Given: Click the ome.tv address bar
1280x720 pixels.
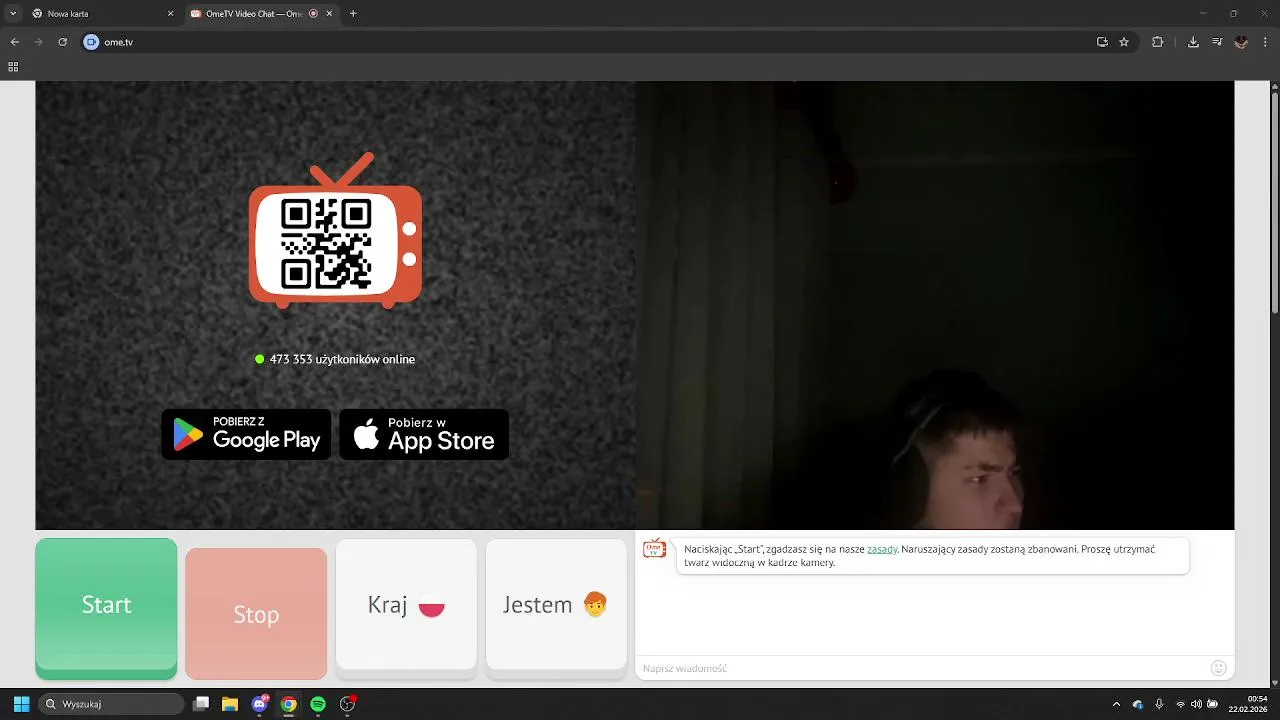Looking at the screenshot, I should point(610,42).
